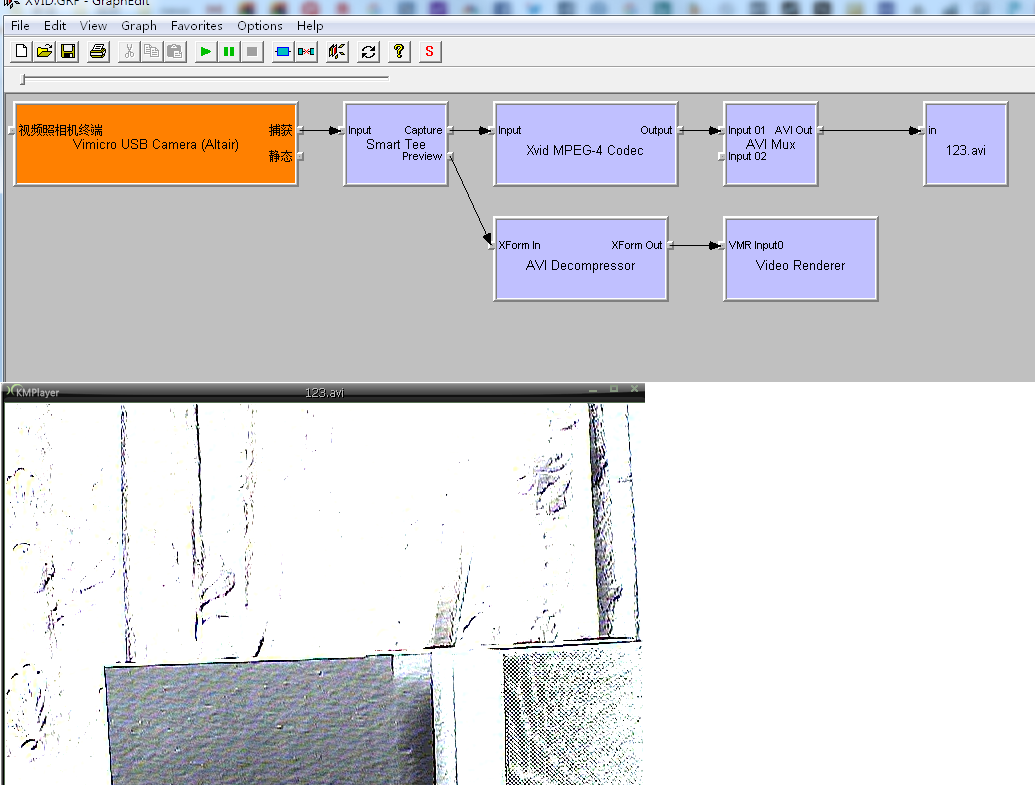The image size is (1035, 785).
Task: Click the in pin on 123.avi filter
Action: [921, 130]
